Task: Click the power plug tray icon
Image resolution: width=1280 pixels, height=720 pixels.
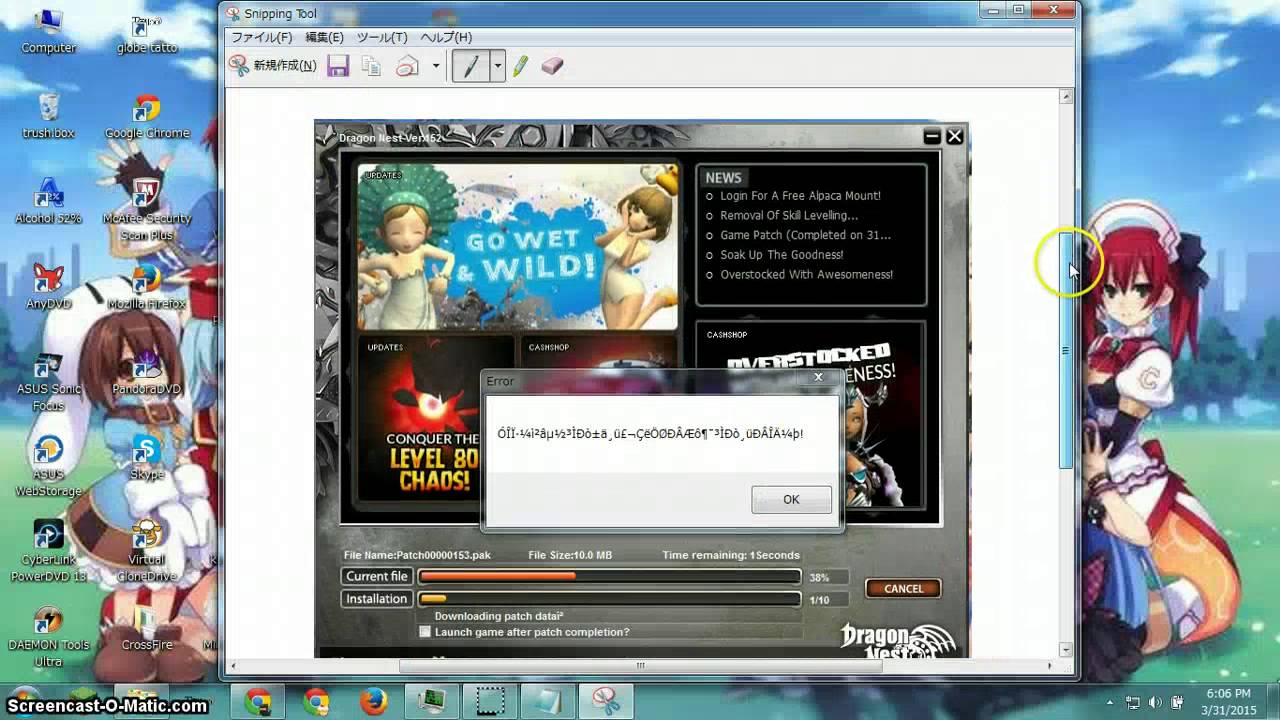Action: pyautogui.click(x=1178, y=702)
